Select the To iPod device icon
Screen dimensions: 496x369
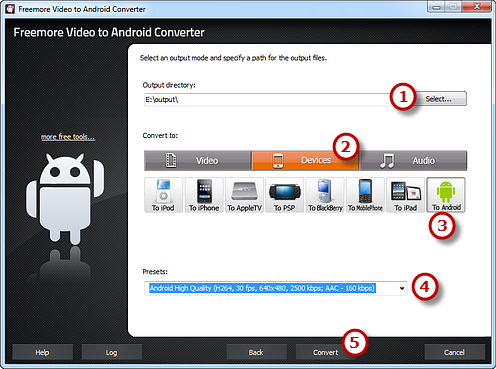(163, 195)
